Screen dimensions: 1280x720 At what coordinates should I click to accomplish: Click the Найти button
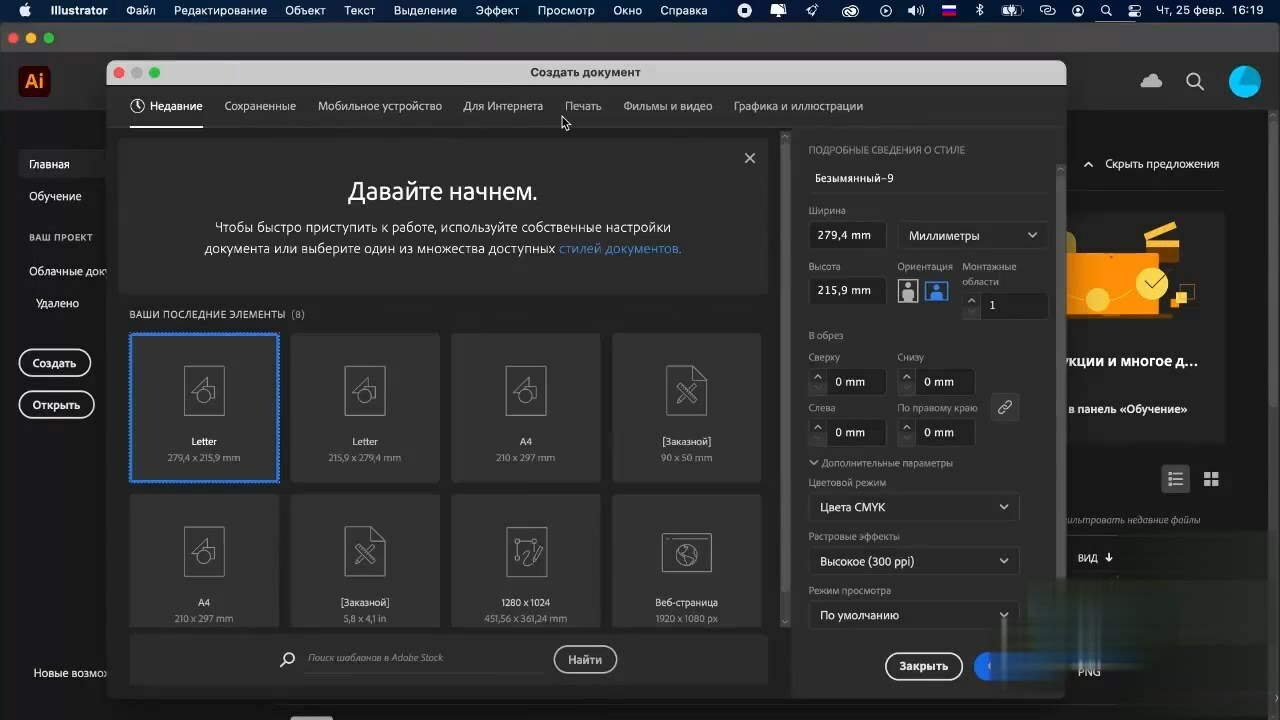[585, 659]
